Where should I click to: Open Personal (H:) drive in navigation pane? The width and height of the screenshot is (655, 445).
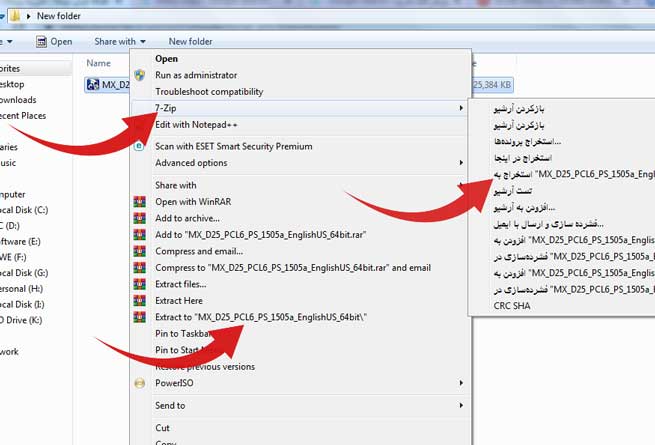(x=21, y=289)
